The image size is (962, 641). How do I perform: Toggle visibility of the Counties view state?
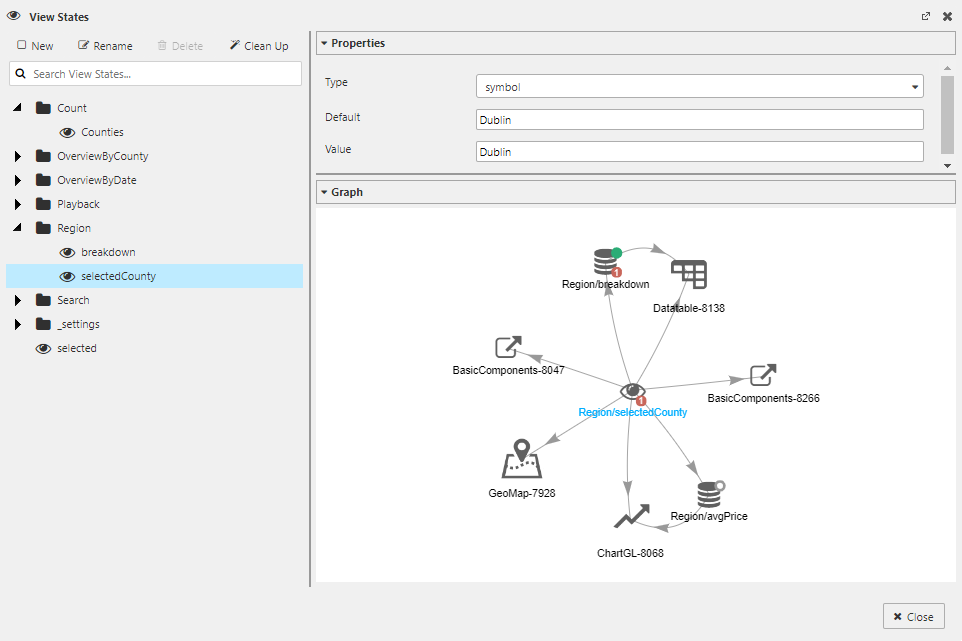66,131
